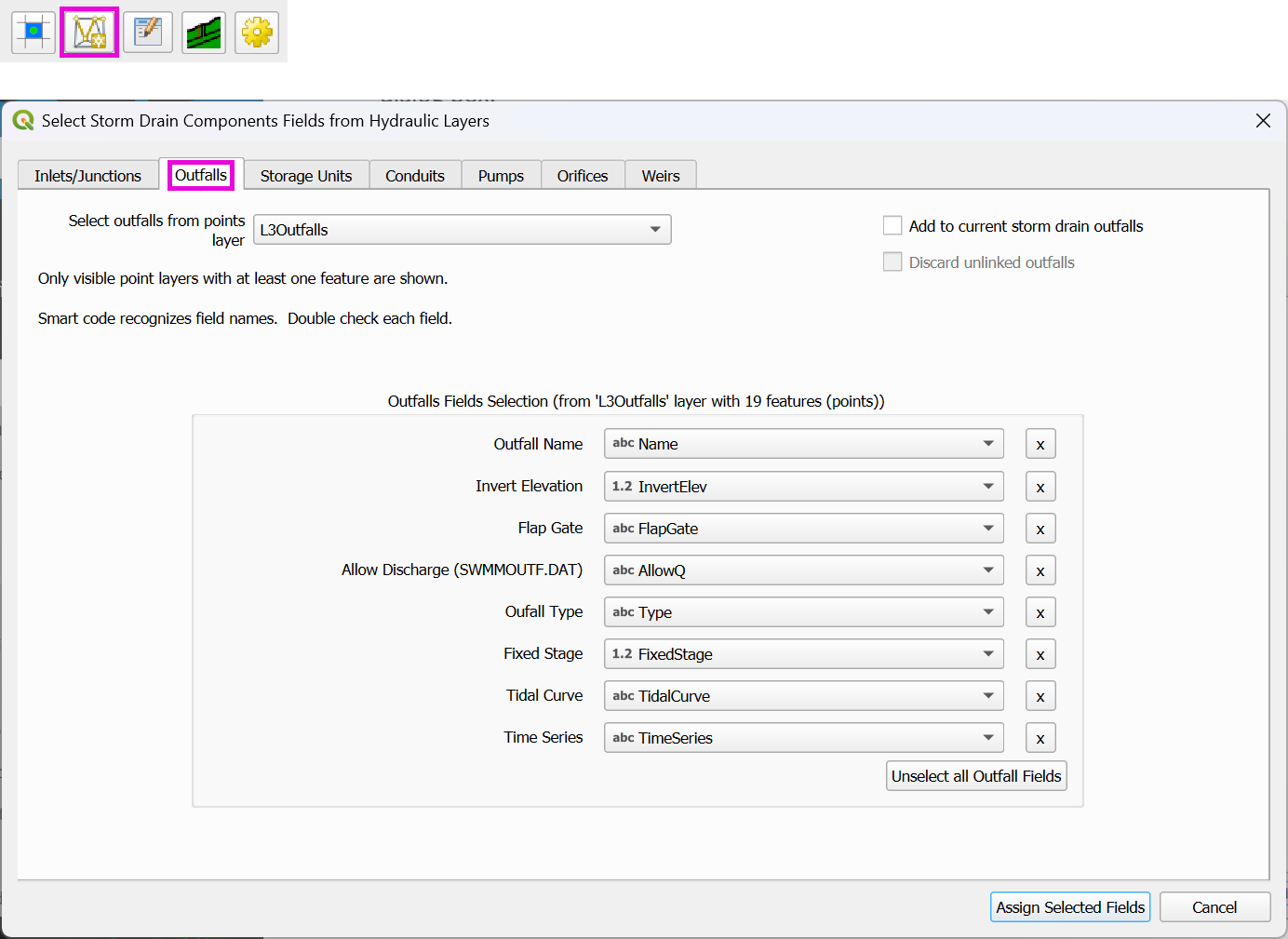Click the green terrain profile icon
1288x939 pixels.
pyautogui.click(x=204, y=33)
